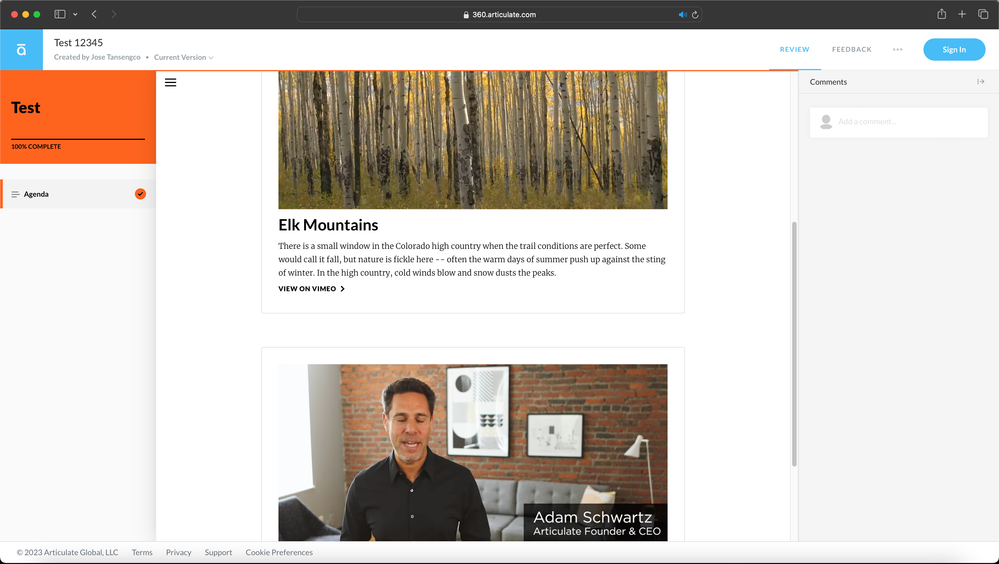Click the Test course title in sidebar
The image size is (999, 564).
(x=25, y=108)
